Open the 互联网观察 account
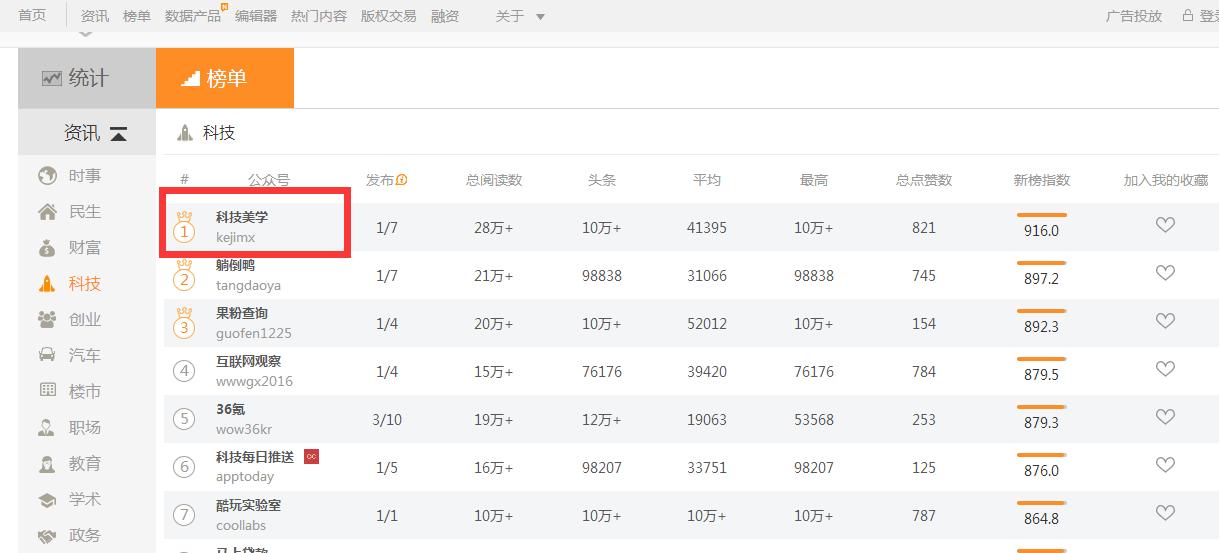Viewport: 1219px width, 553px height. (x=248, y=361)
